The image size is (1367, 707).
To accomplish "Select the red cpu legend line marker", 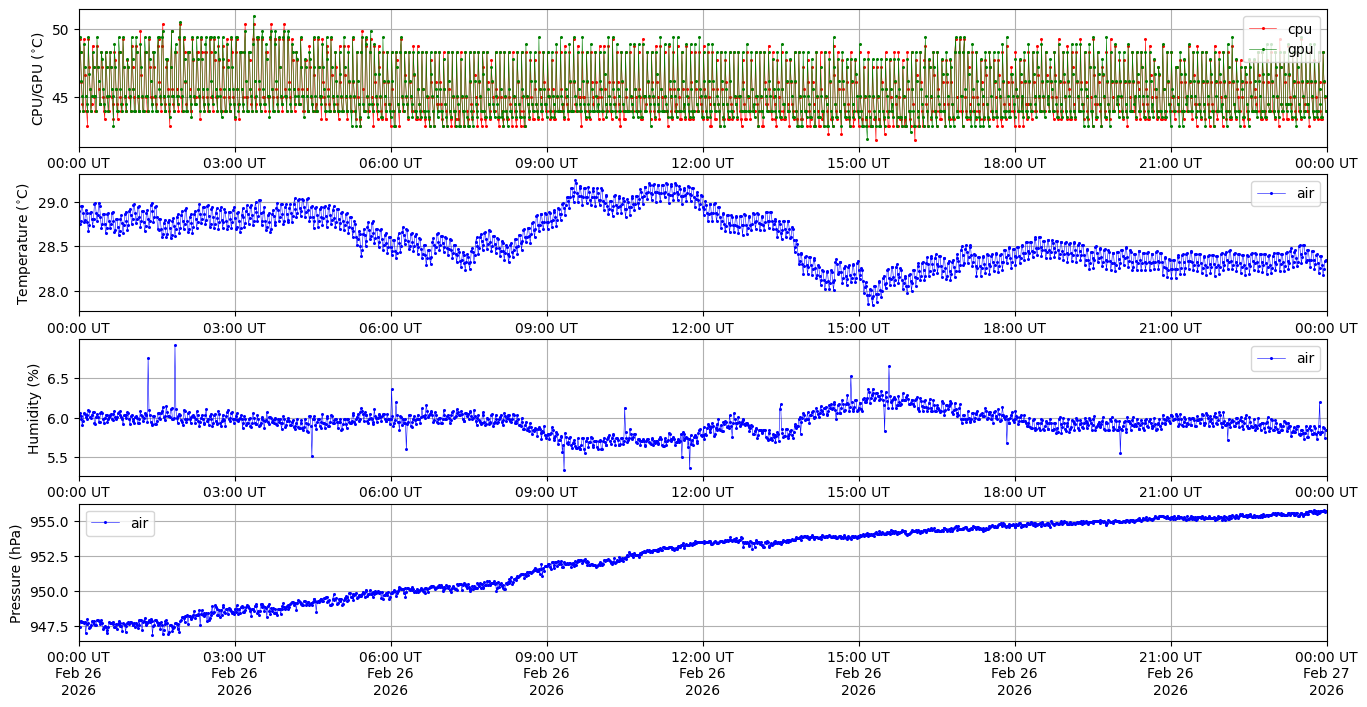I will click(x=1264, y=29).
